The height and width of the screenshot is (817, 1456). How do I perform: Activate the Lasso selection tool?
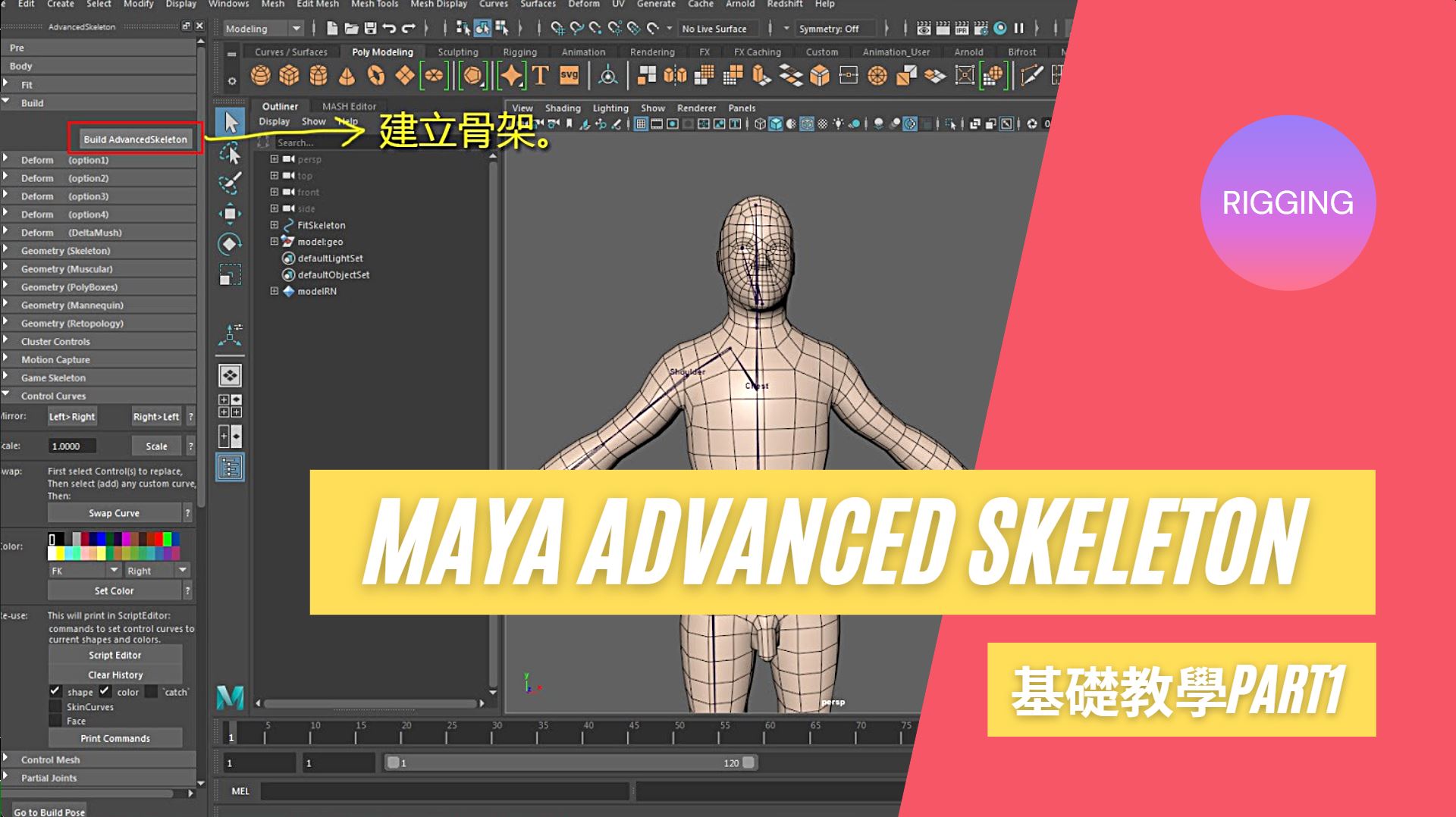[230, 152]
